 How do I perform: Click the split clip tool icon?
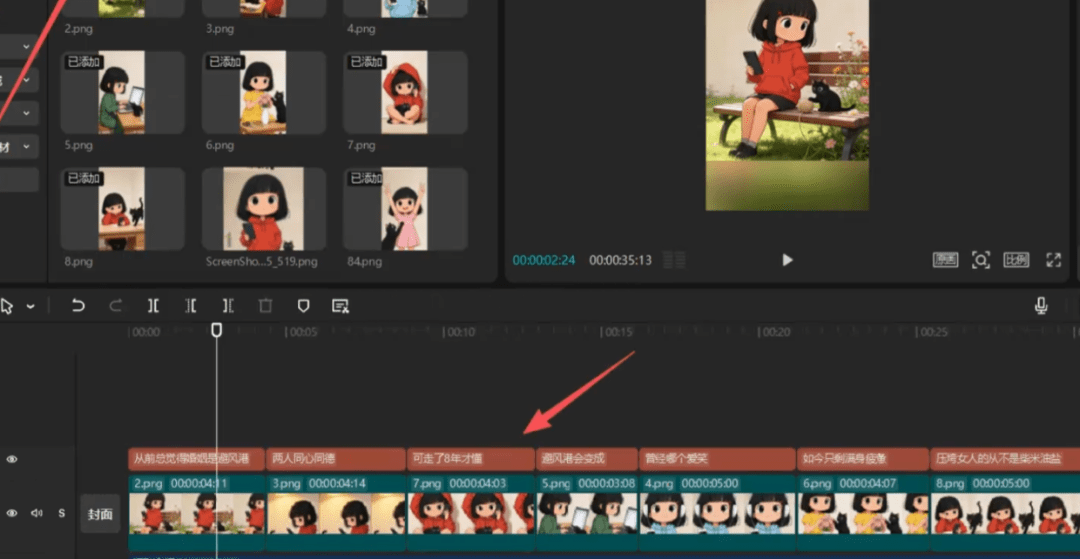pos(153,306)
